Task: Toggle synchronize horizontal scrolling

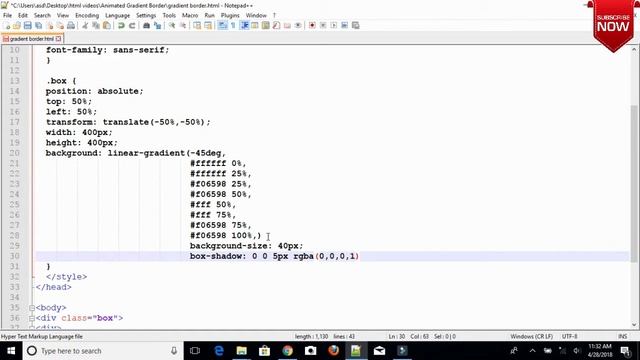Action: (x=208, y=25)
